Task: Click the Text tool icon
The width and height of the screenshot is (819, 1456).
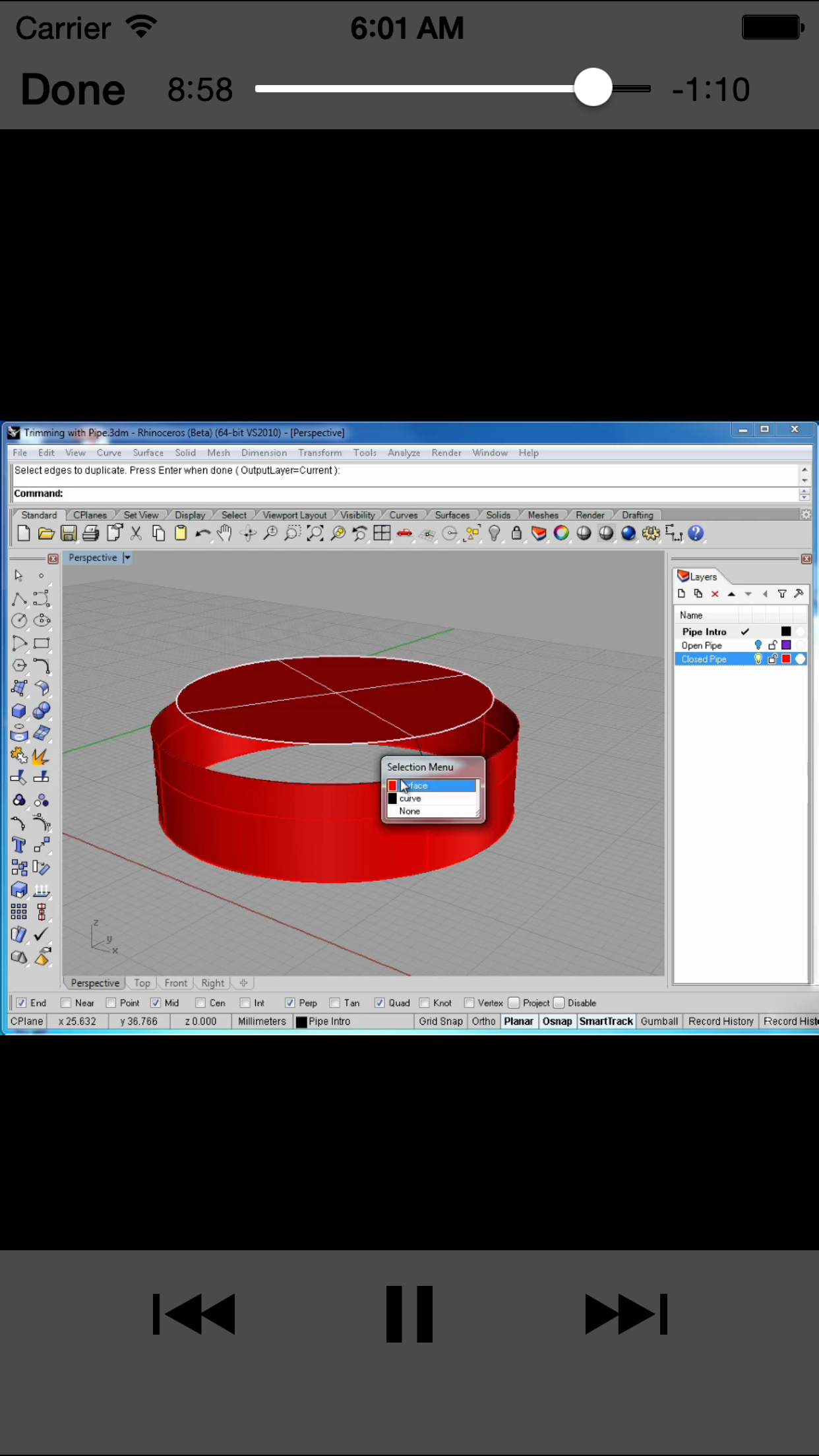Action: [18, 845]
